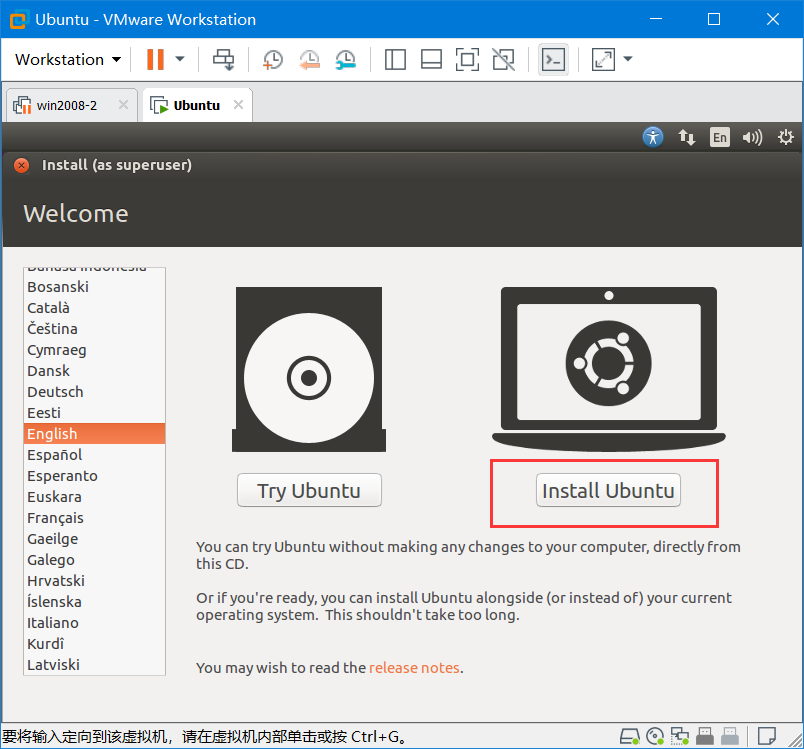
Task: Open the full screen mode dropdown arrow
Action: click(627, 60)
